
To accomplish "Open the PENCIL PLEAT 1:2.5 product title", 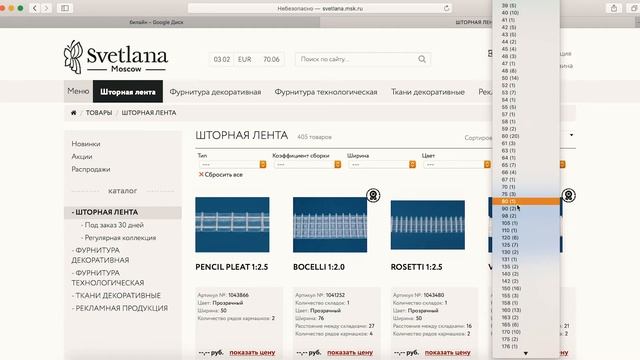I will pyautogui.click(x=232, y=267).
